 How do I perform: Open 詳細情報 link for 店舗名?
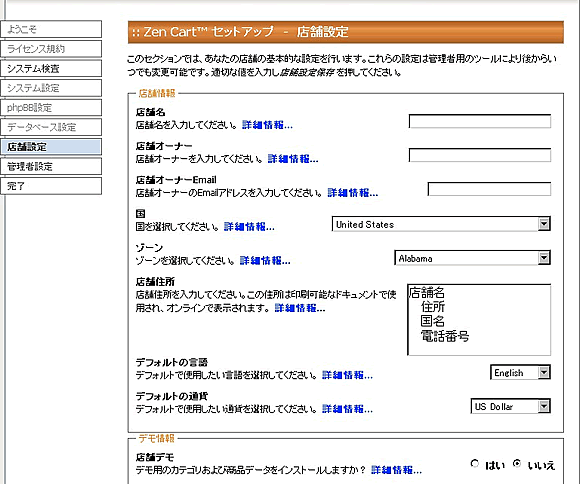[267, 125]
